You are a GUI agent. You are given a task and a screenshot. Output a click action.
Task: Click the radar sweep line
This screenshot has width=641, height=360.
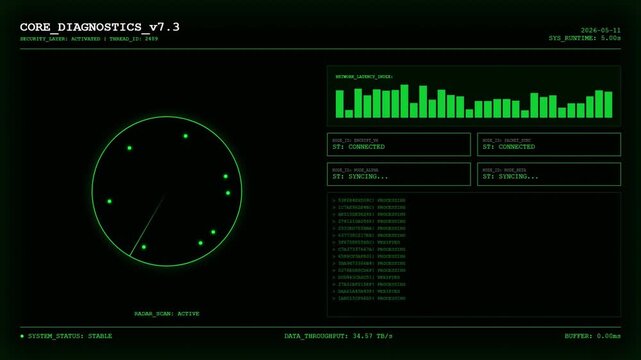pos(147,226)
